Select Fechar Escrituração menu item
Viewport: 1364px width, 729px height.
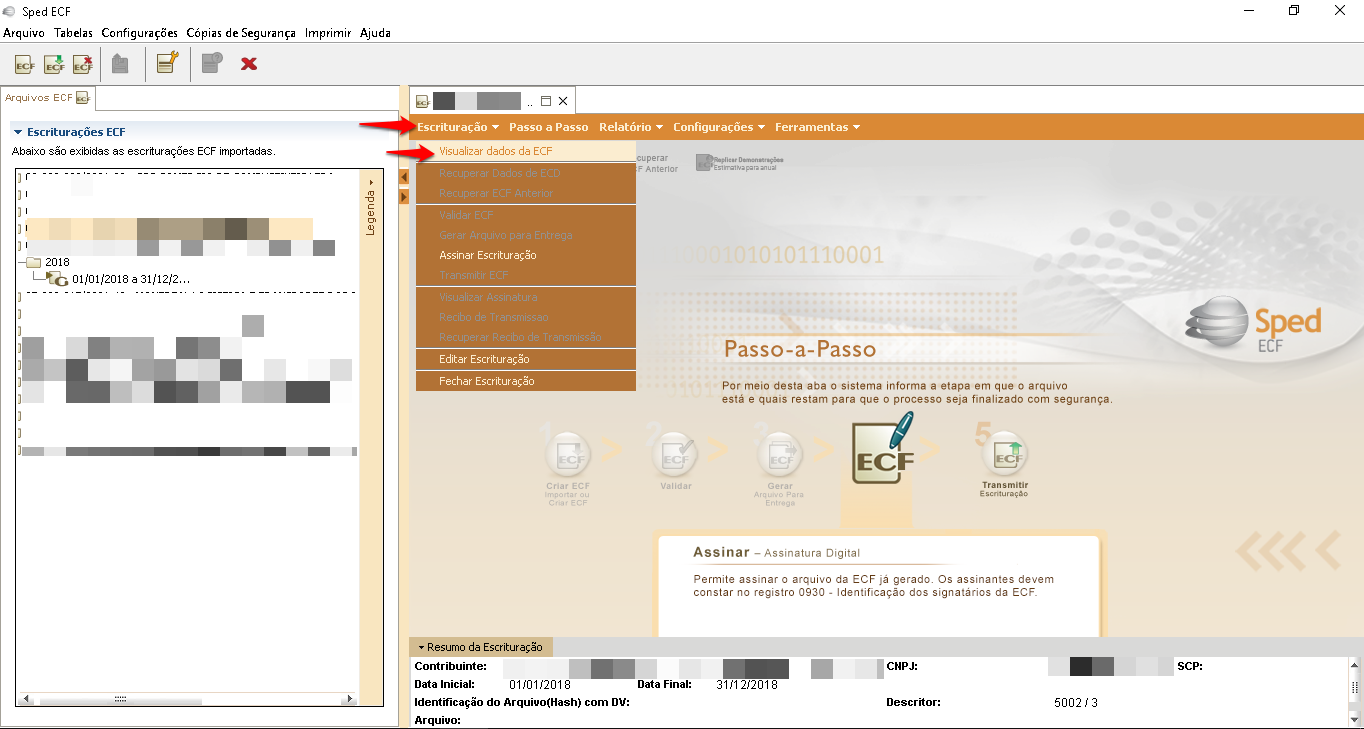526,381
